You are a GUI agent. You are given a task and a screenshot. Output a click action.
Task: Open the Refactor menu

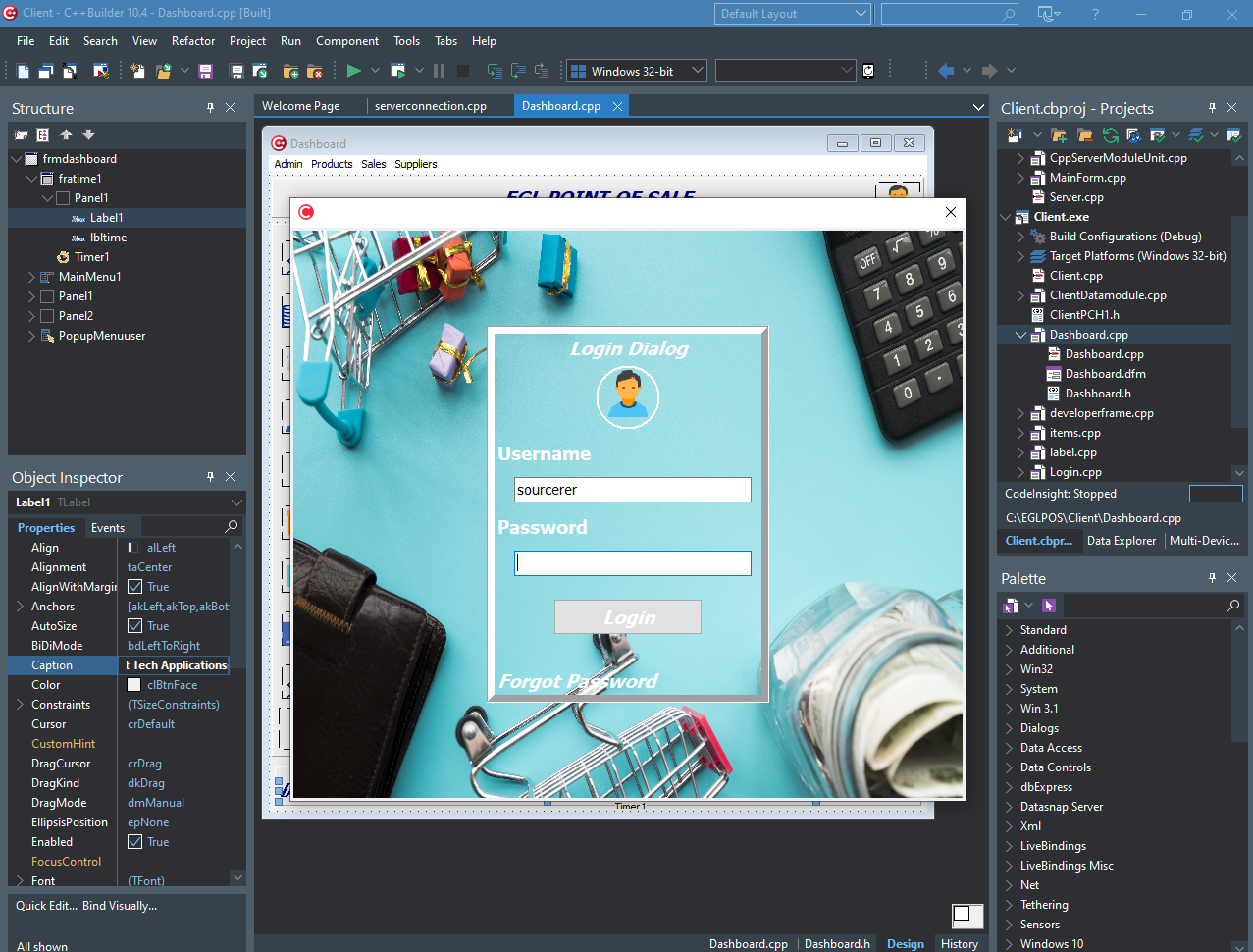[x=192, y=41]
